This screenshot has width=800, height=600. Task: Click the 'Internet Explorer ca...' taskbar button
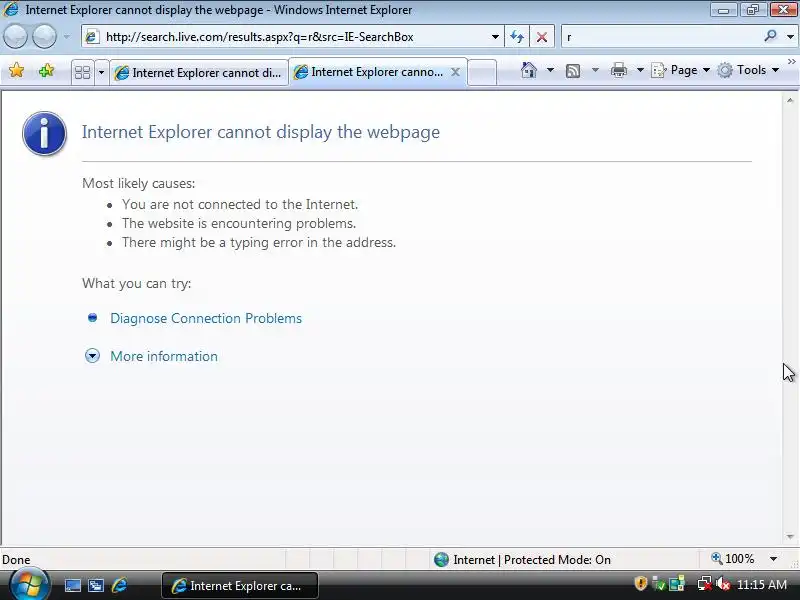point(240,585)
